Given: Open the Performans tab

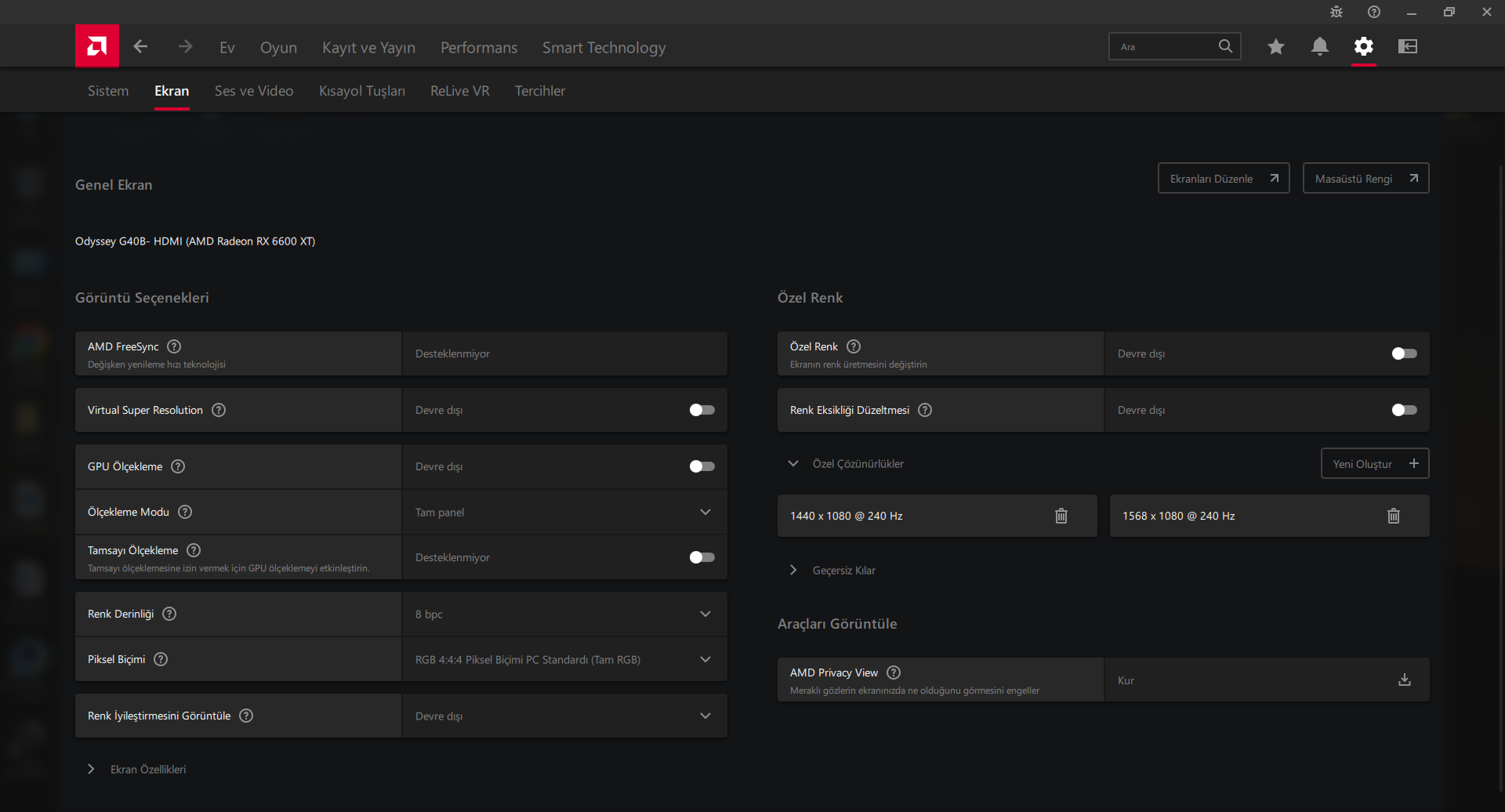Looking at the screenshot, I should click(x=479, y=48).
